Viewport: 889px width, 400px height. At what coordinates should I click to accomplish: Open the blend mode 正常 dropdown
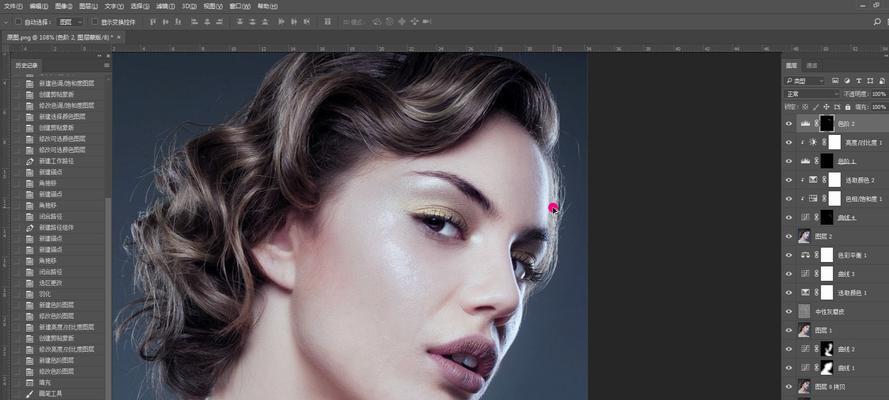pos(812,94)
